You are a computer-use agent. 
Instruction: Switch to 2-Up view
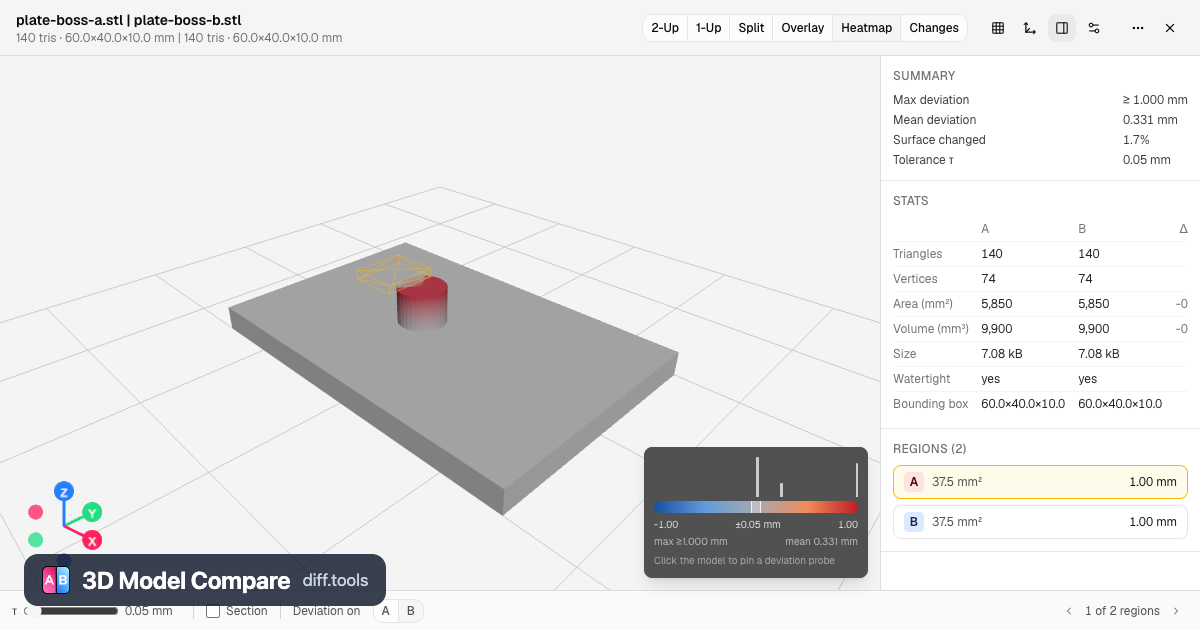point(665,28)
